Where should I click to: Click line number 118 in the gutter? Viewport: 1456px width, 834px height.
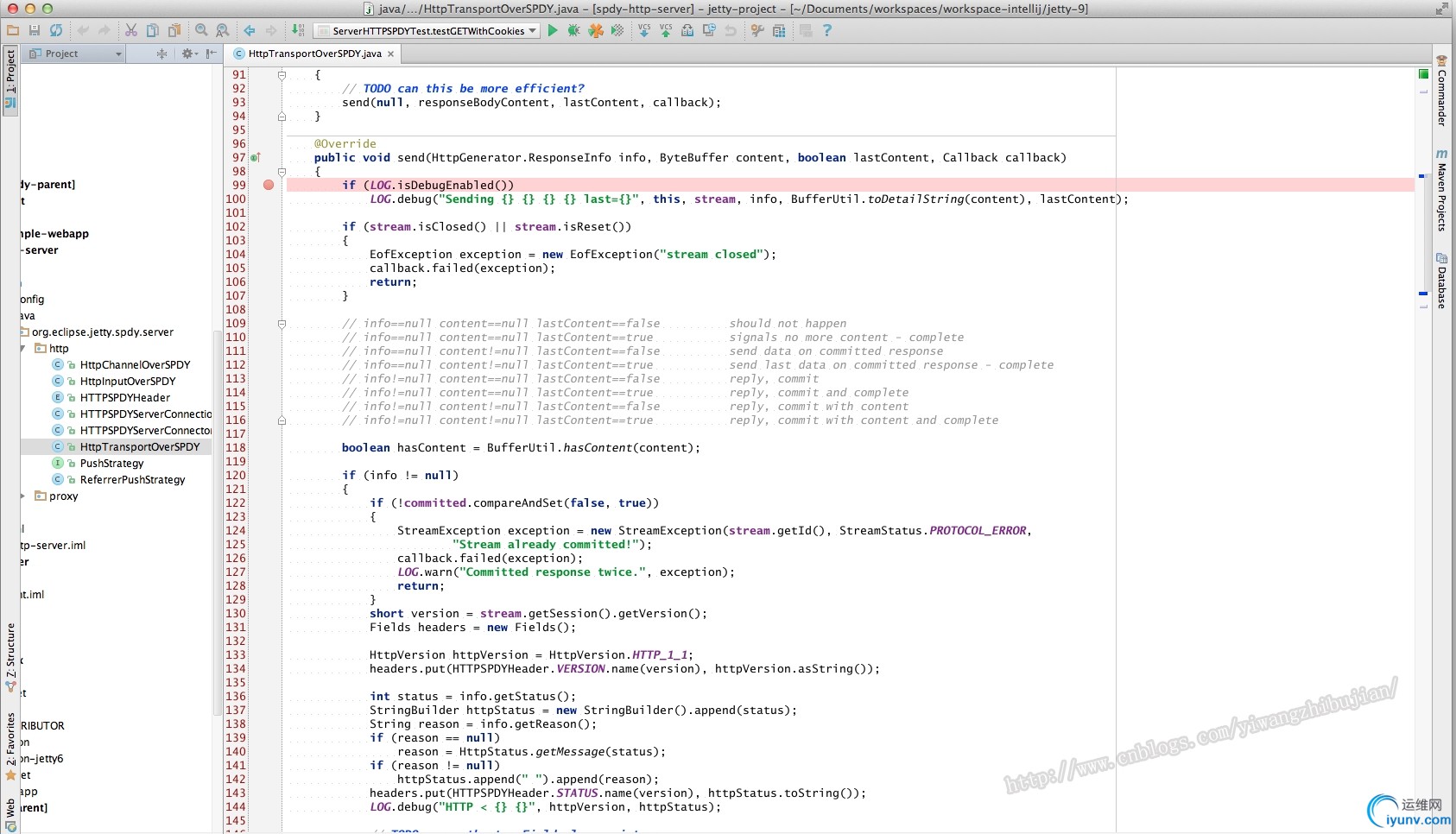[236, 448]
